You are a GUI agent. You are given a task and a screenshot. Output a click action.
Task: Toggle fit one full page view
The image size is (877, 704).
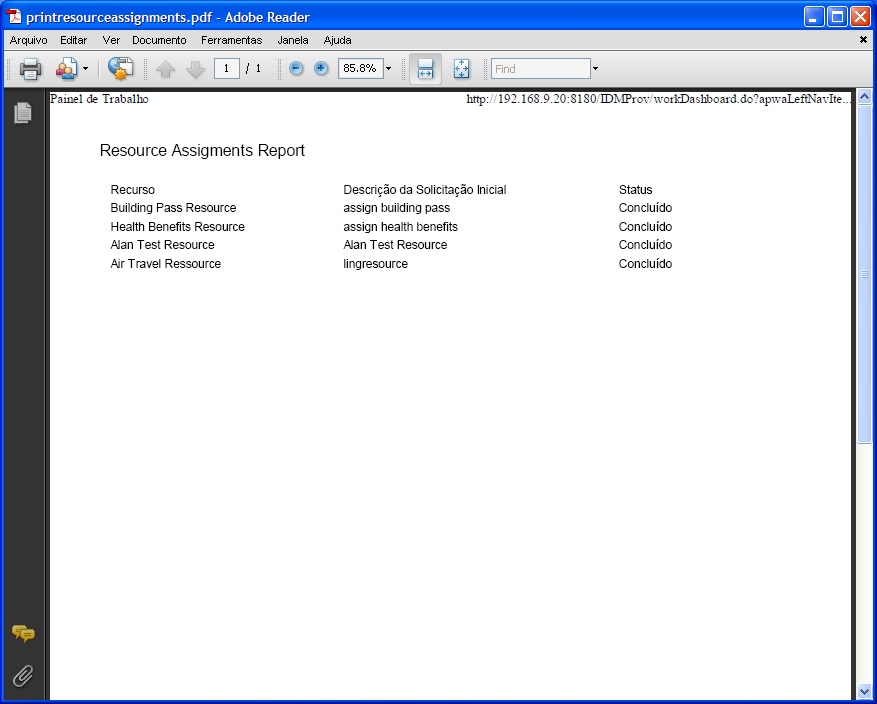[461, 69]
